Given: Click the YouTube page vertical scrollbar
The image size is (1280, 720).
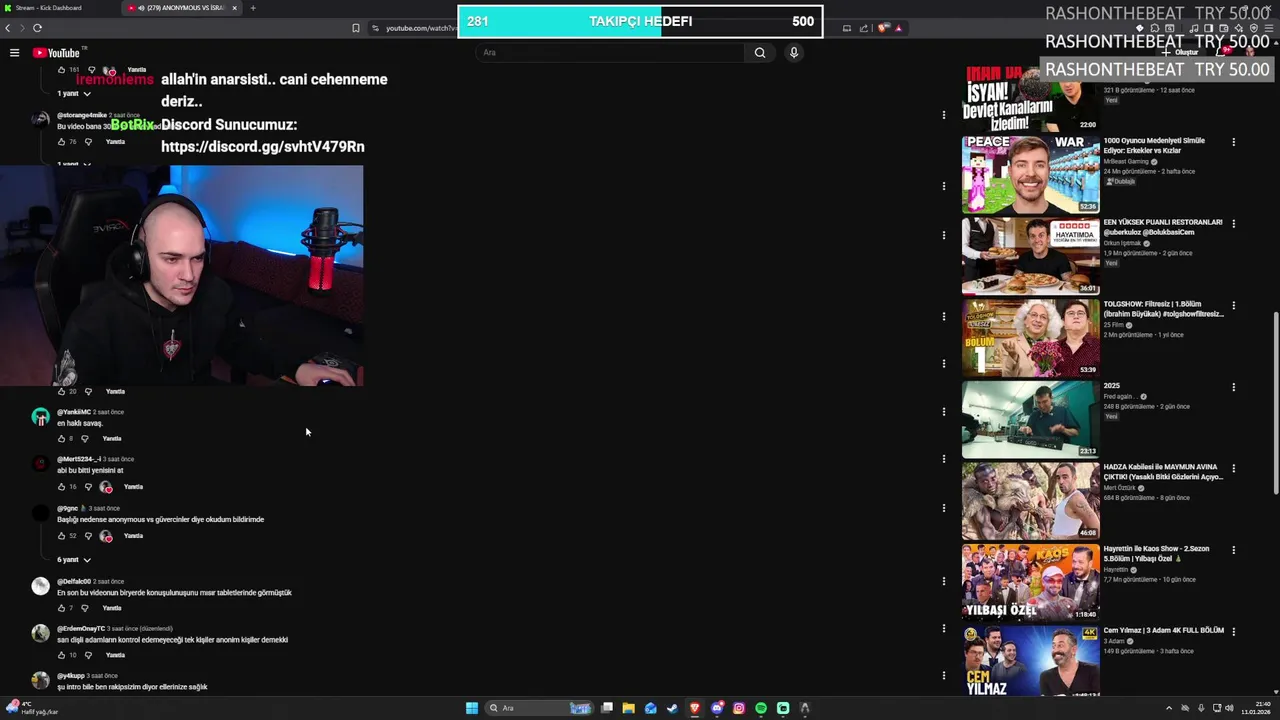Looking at the screenshot, I should [1275, 402].
